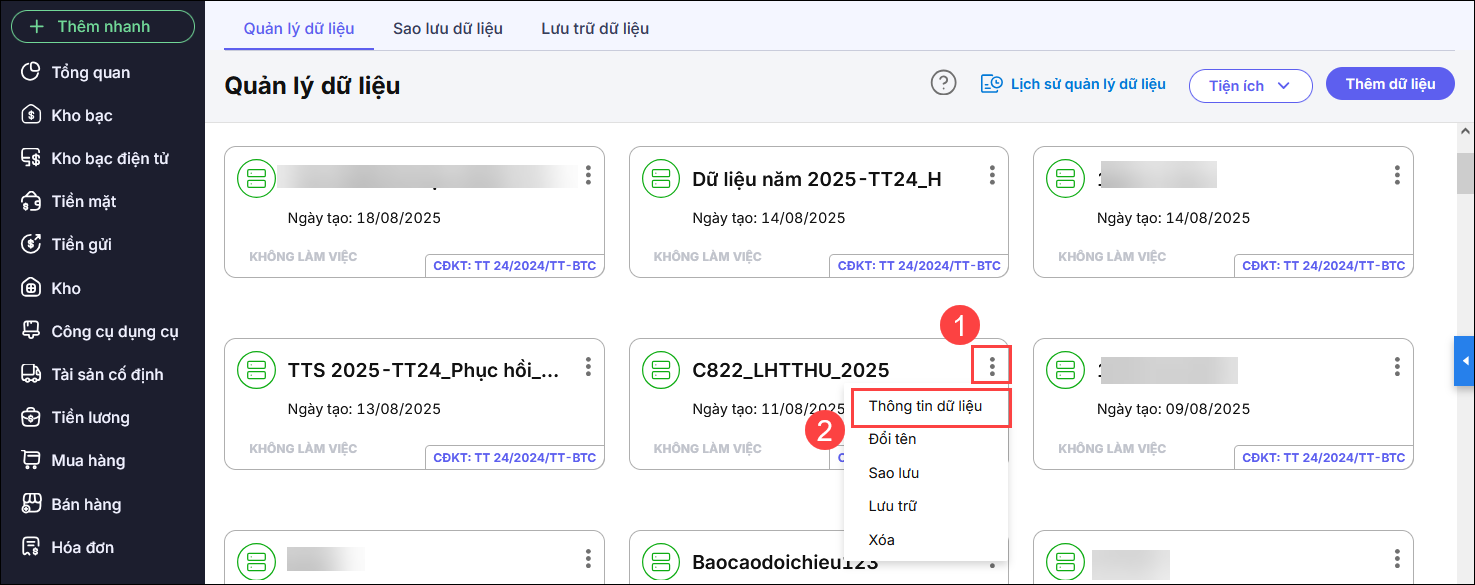Click Ngày tạo: 18/08/2025 text
Viewport: 1475px width, 585px height.
364,218
